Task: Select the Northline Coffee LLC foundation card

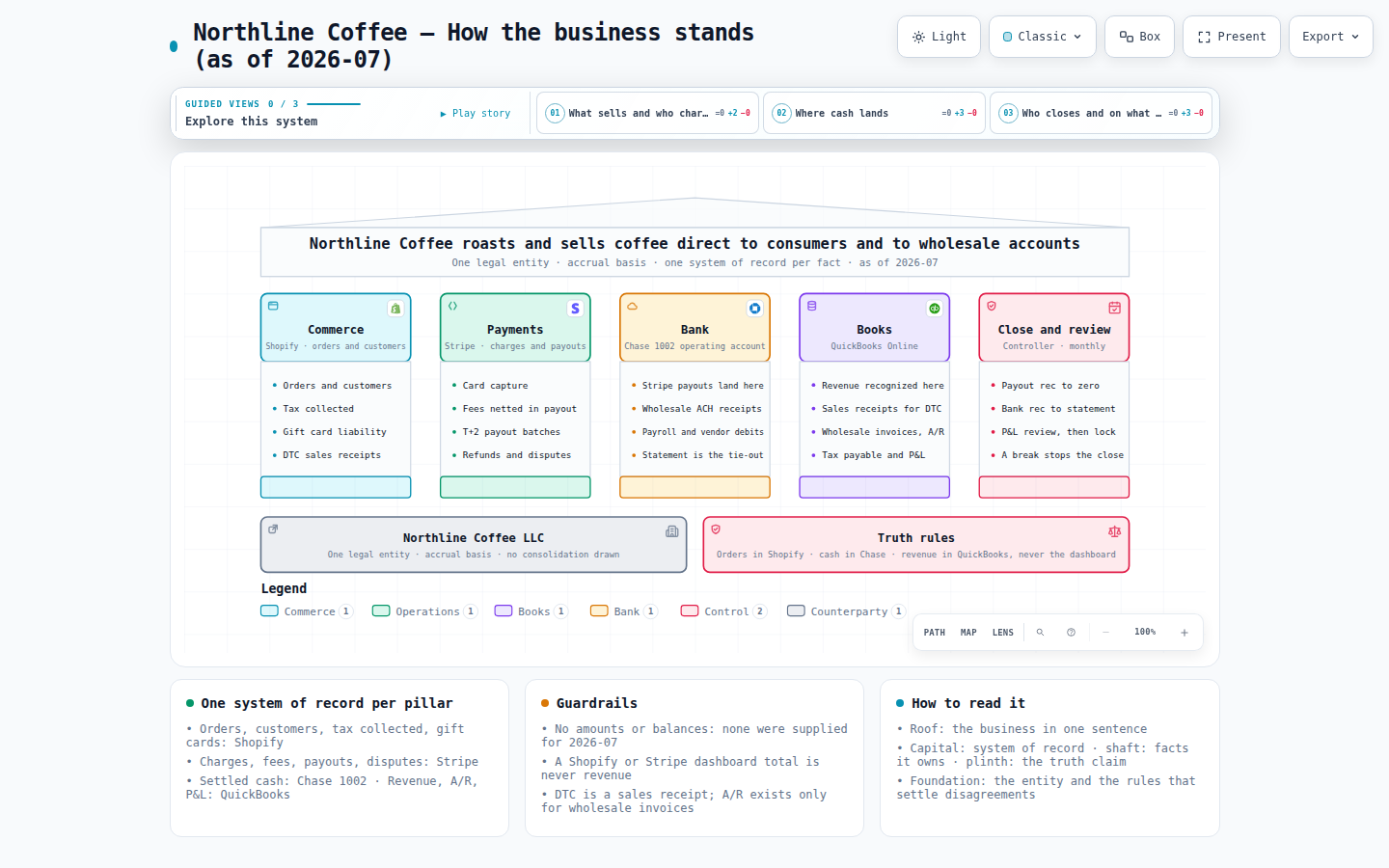Action: [474, 545]
